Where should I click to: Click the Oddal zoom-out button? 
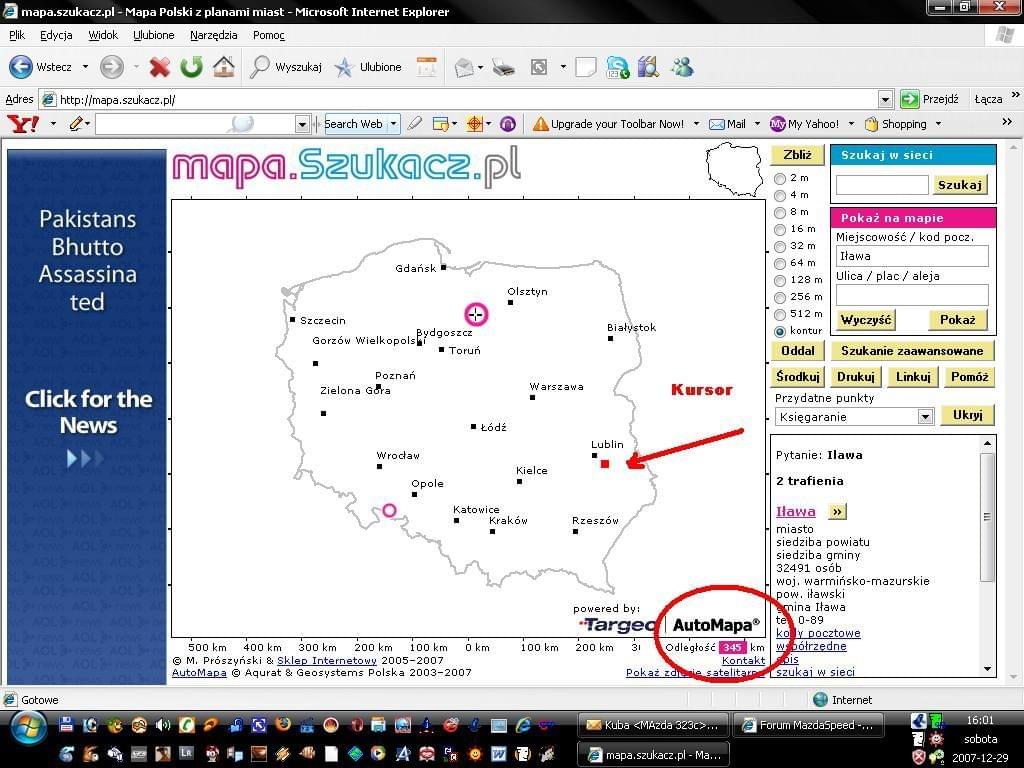click(x=797, y=351)
